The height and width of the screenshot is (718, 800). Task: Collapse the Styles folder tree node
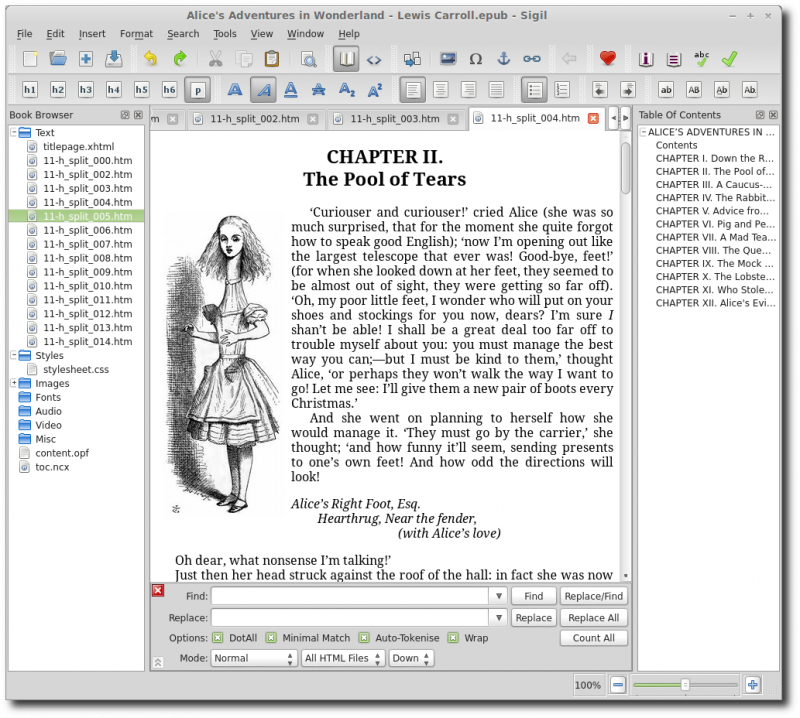14,355
